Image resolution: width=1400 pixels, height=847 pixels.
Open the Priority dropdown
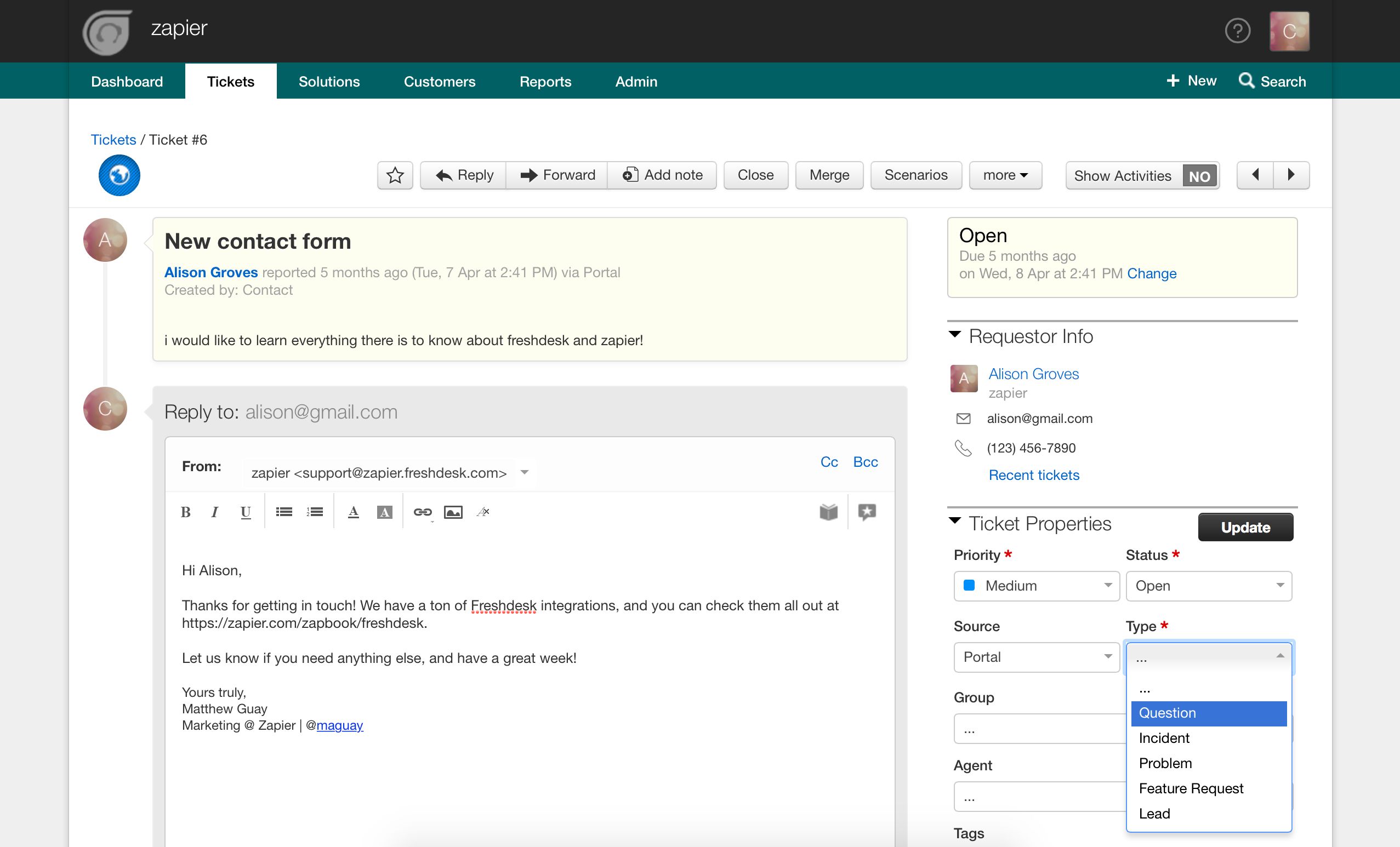pyautogui.click(x=1036, y=586)
